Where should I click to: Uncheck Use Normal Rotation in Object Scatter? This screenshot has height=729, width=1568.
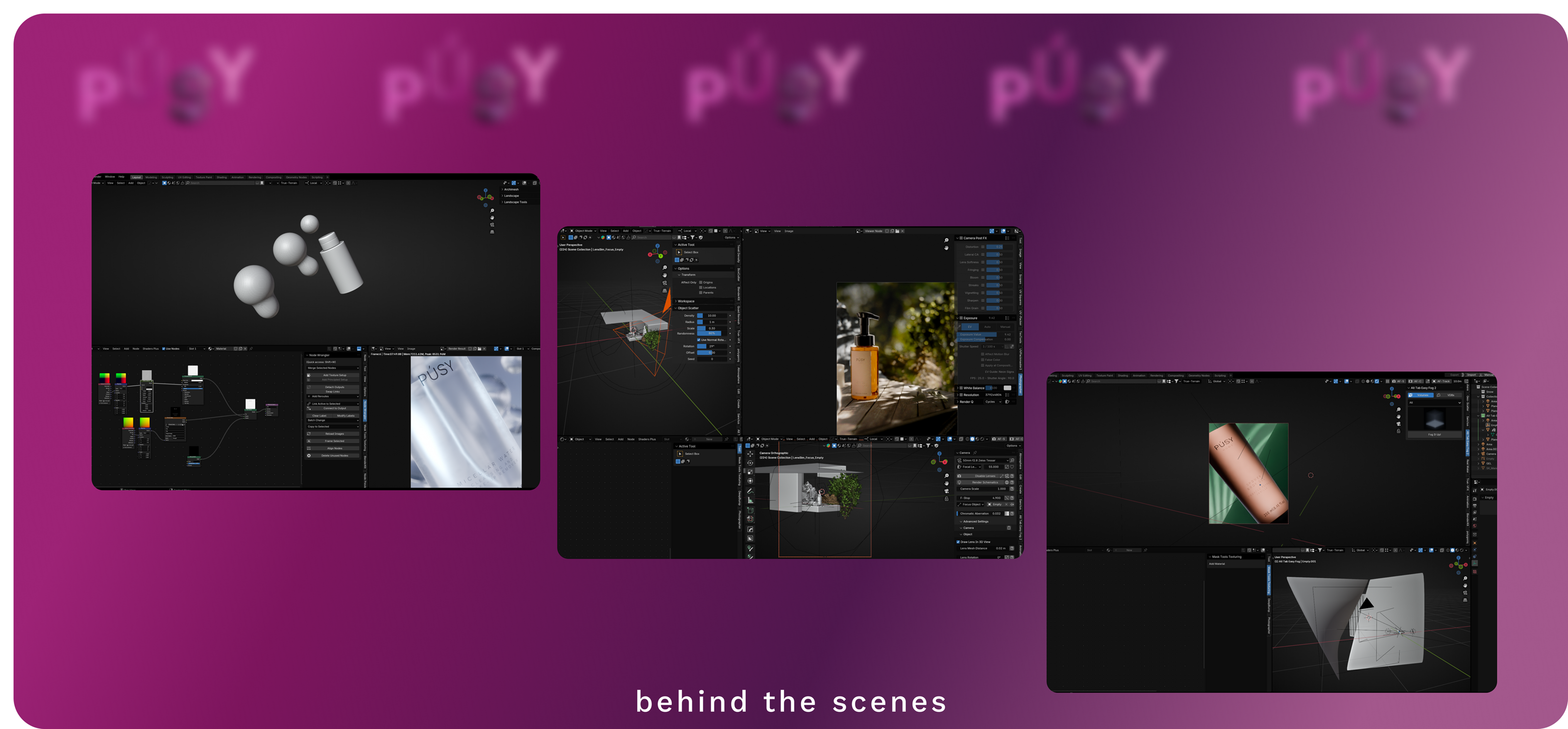pos(699,340)
